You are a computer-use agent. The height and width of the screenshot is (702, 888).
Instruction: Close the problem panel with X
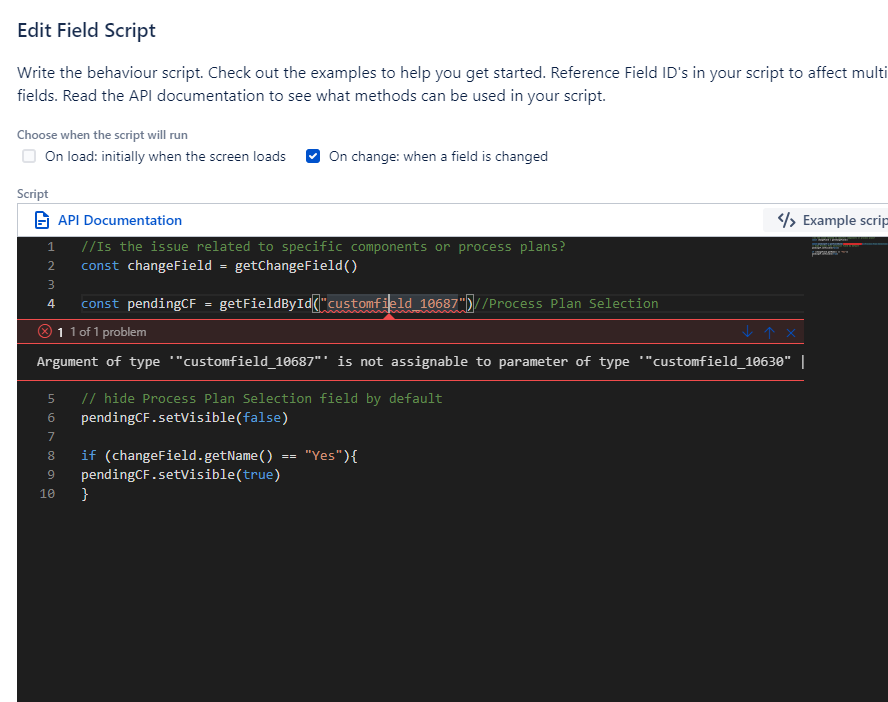point(791,333)
